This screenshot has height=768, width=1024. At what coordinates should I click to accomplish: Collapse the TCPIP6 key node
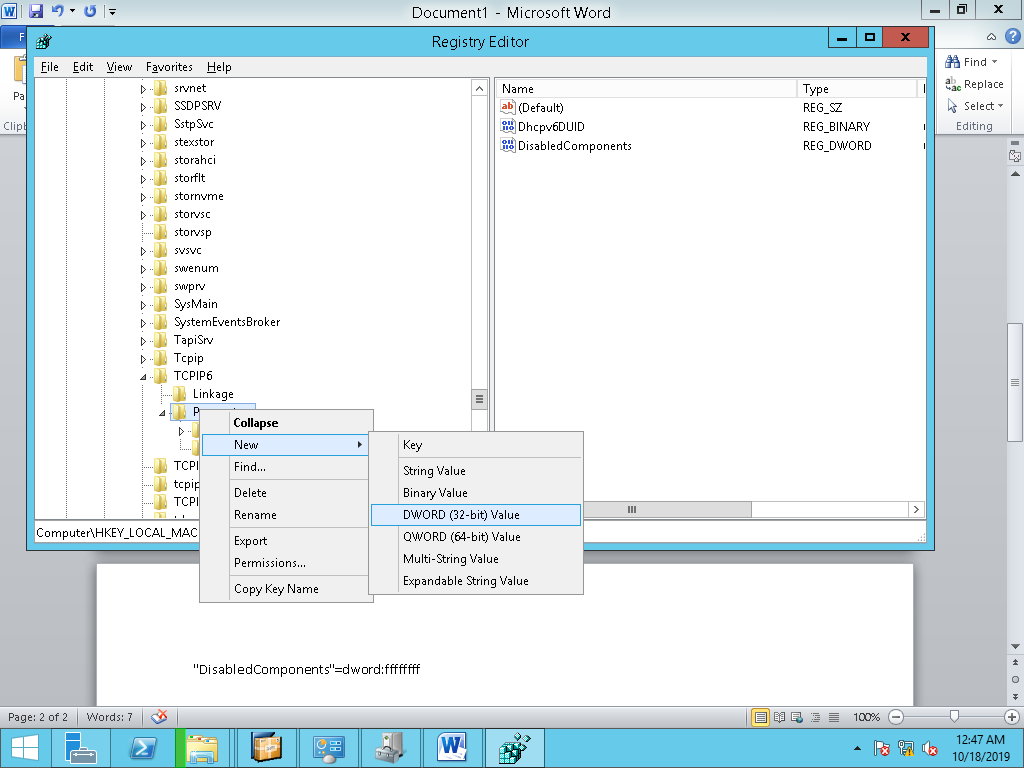143,377
